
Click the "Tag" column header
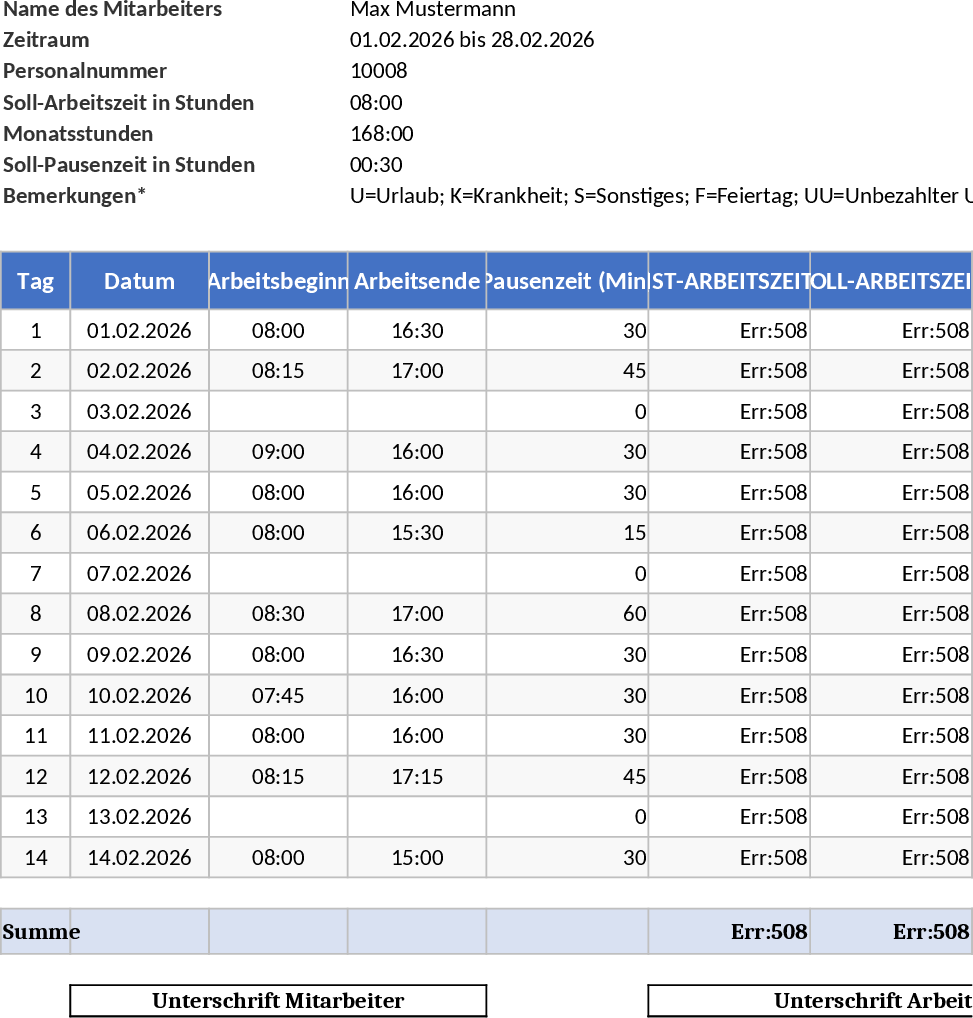(x=36, y=281)
